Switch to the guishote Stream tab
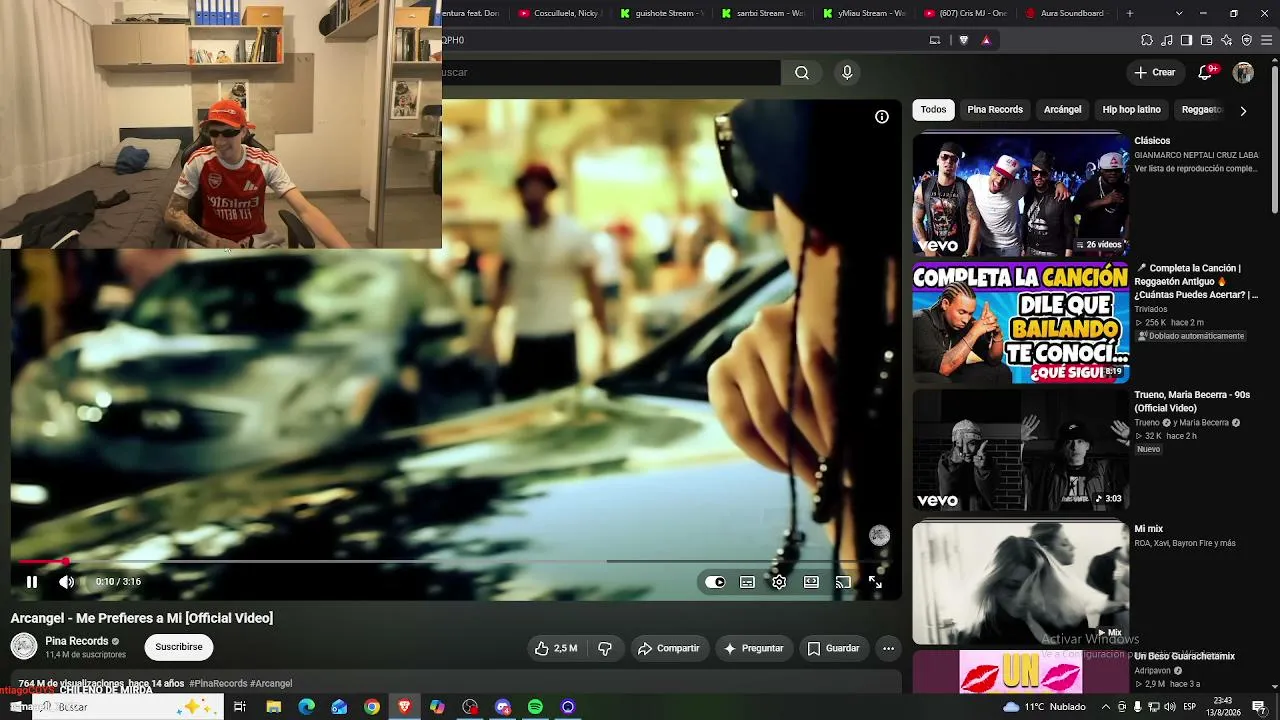The width and height of the screenshot is (1280, 720). (x=661, y=14)
